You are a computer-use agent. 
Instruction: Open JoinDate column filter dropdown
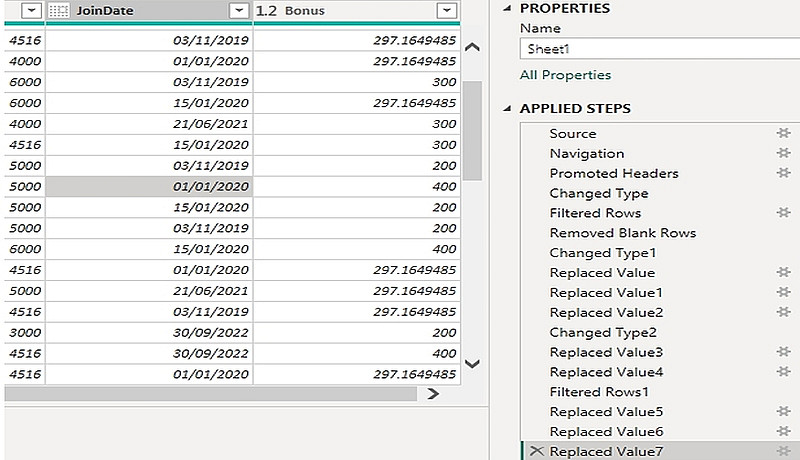click(238, 10)
